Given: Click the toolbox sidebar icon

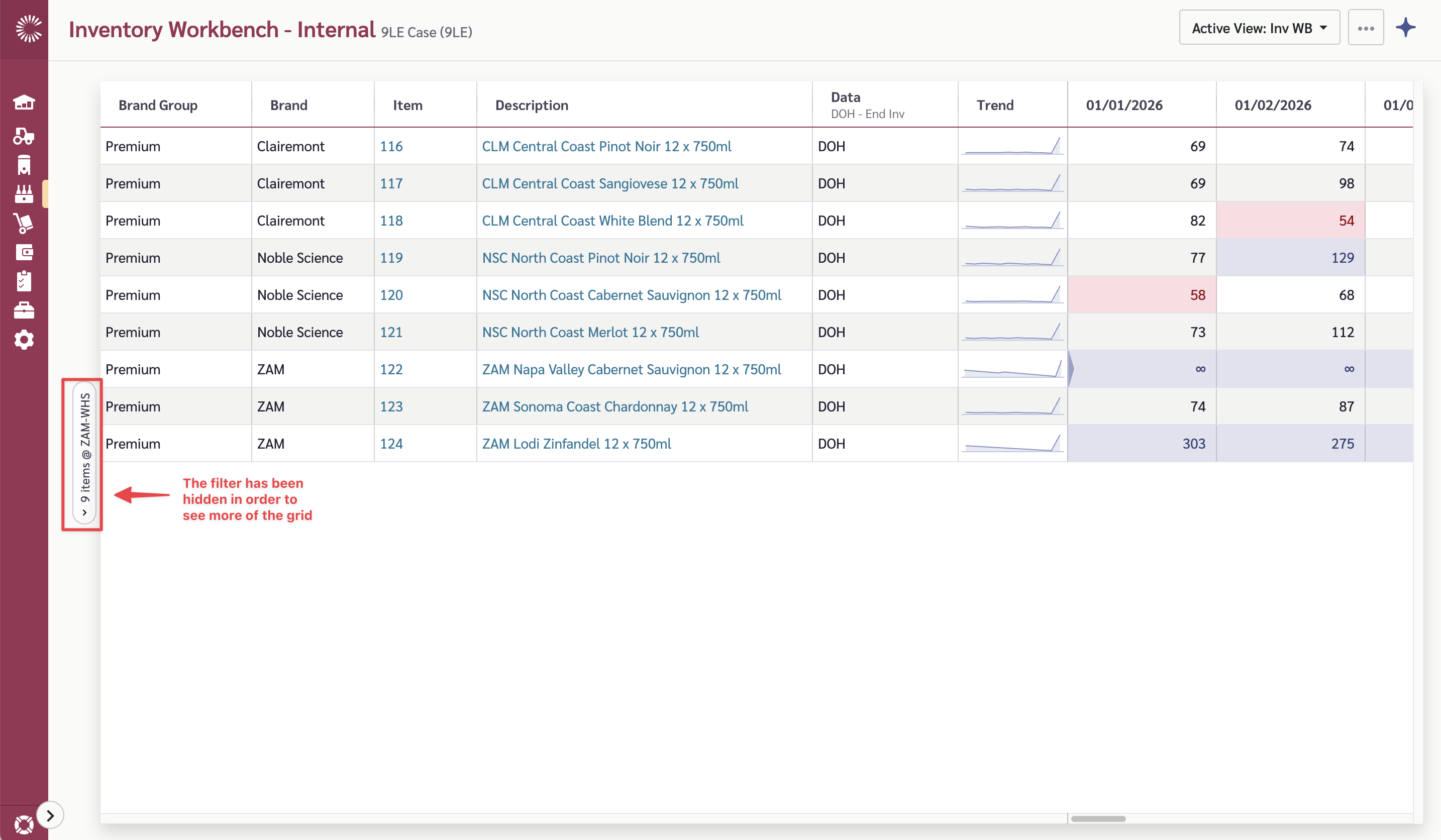Looking at the screenshot, I should [24, 310].
